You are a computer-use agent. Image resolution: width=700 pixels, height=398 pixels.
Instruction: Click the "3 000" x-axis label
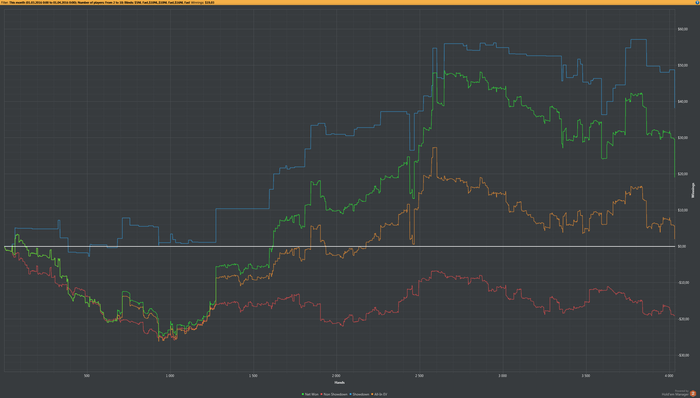tap(502, 376)
